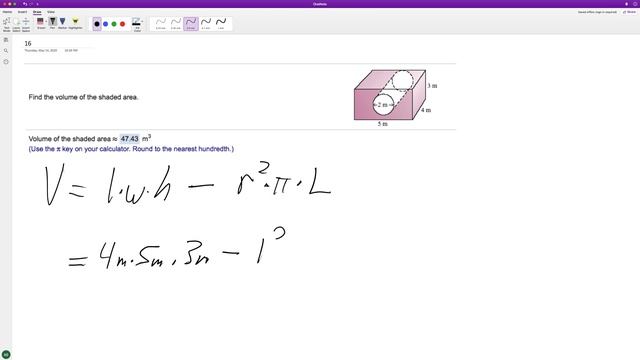Viewport: 640px width, 360px height.
Task: Select the thinnest pen stroke thickness
Action: tap(161, 23)
